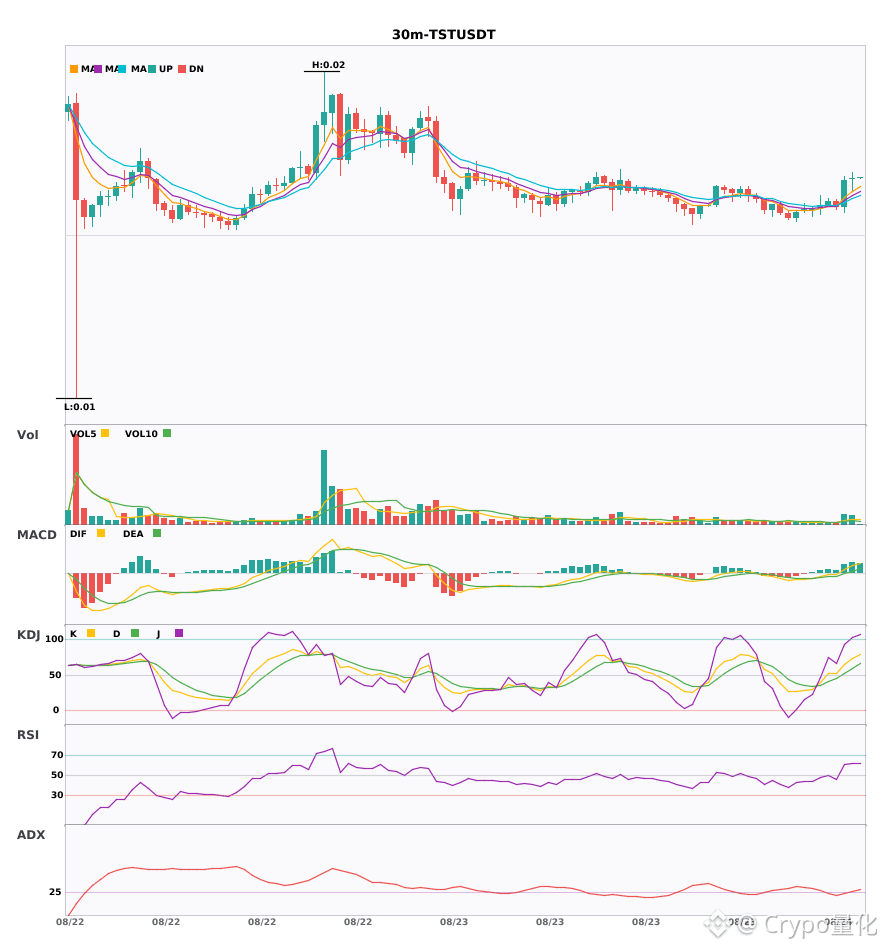Click the cyan MA legend swatch
The height and width of the screenshot is (950, 885).
122,69
